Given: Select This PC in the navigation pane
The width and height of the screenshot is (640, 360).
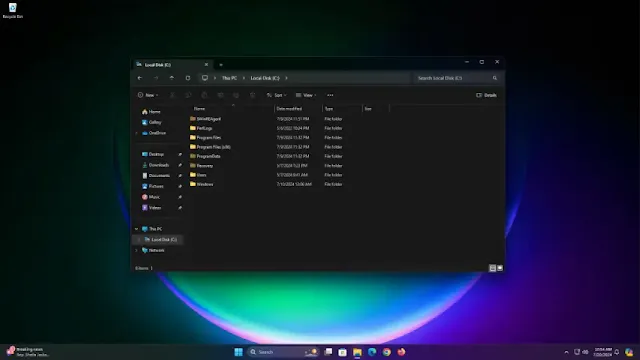Looking at the screenshot, I should tap(152, 229).
